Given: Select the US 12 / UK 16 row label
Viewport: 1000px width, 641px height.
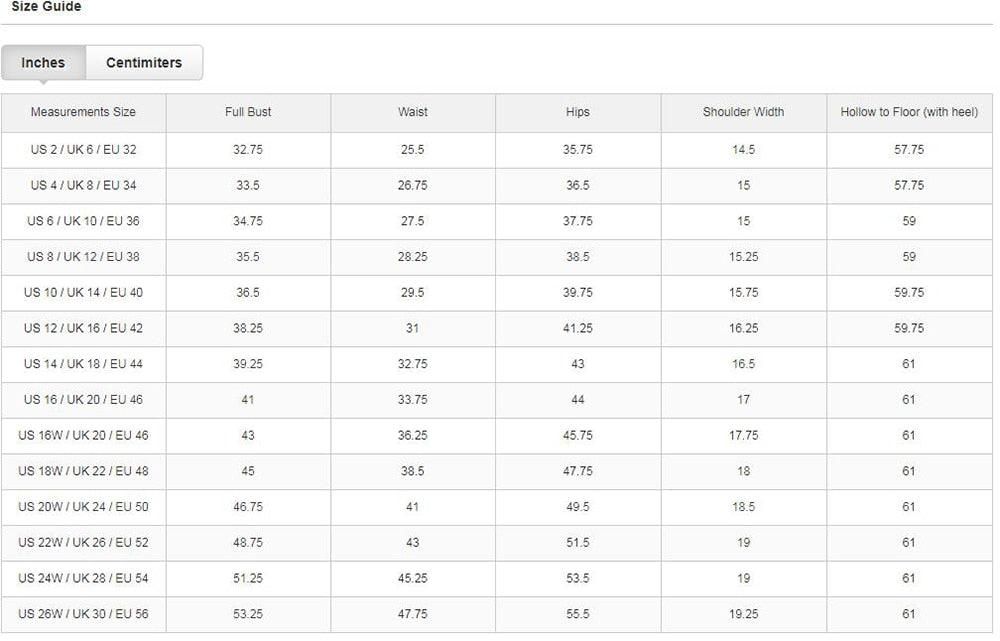Looking at the screenshot, I should [83, 328].
